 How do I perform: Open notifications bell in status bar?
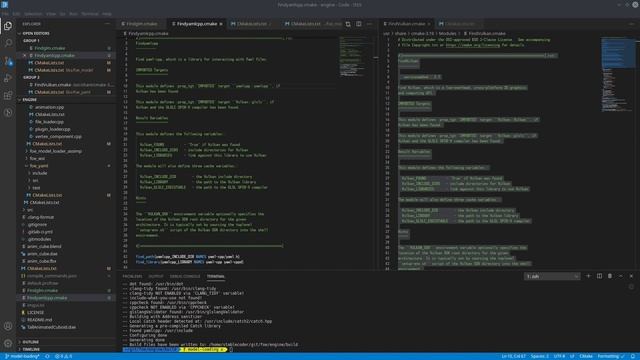tap(633, 356)
